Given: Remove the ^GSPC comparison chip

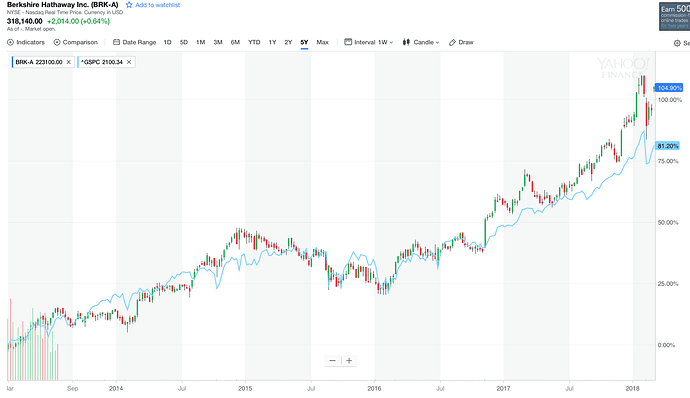Looking at the screenshot, I should pos(129,62).
